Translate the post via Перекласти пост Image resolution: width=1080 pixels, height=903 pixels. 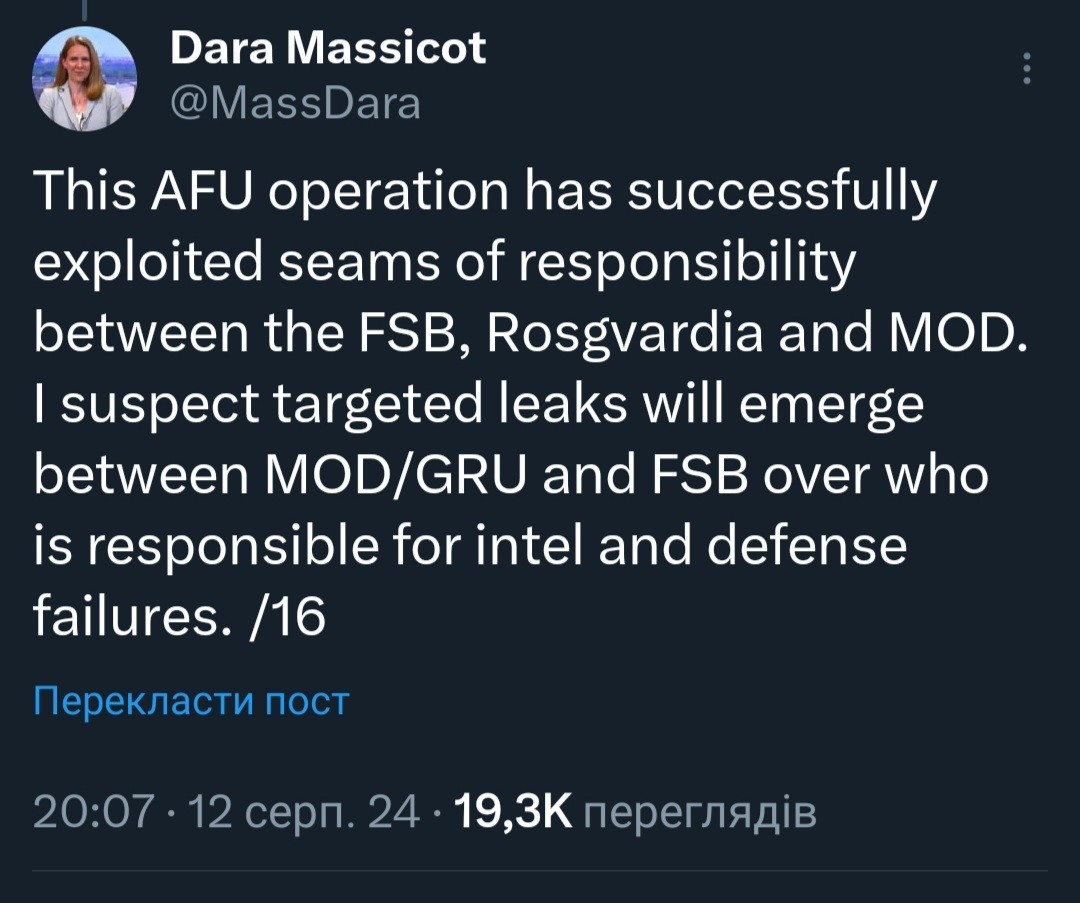[x=191, y=701]
